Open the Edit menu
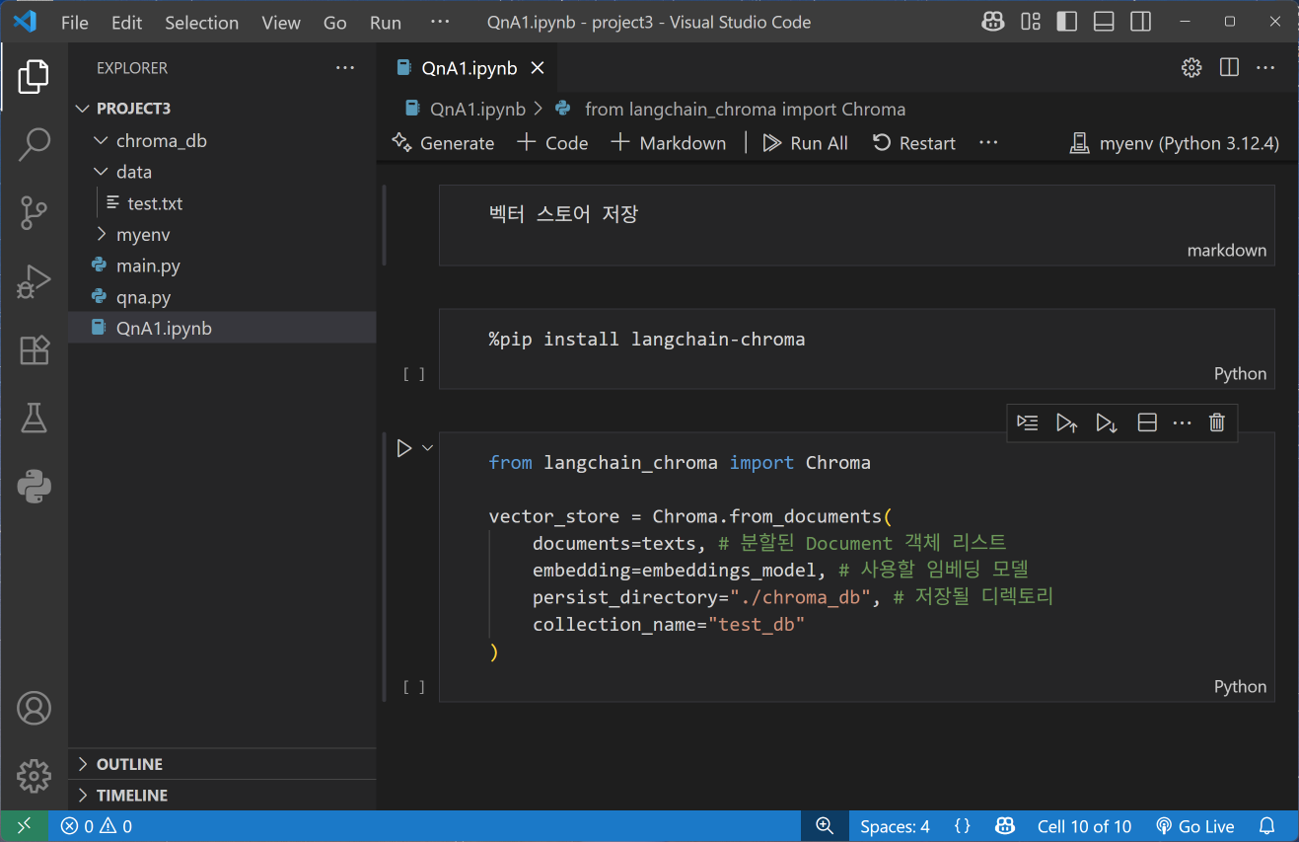Image resolution: width=1299 pixels, height=842 pixels. pyautogui.click(x=127, y=22)
